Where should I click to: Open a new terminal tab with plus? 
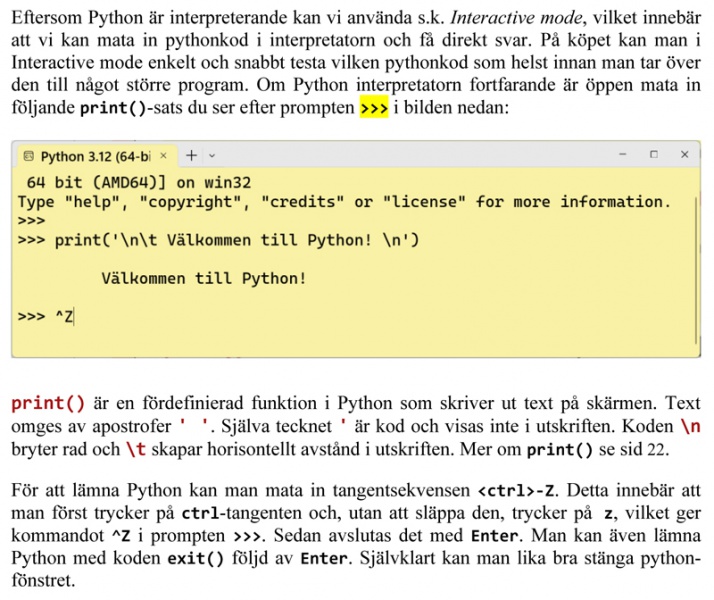pos(190,156)
